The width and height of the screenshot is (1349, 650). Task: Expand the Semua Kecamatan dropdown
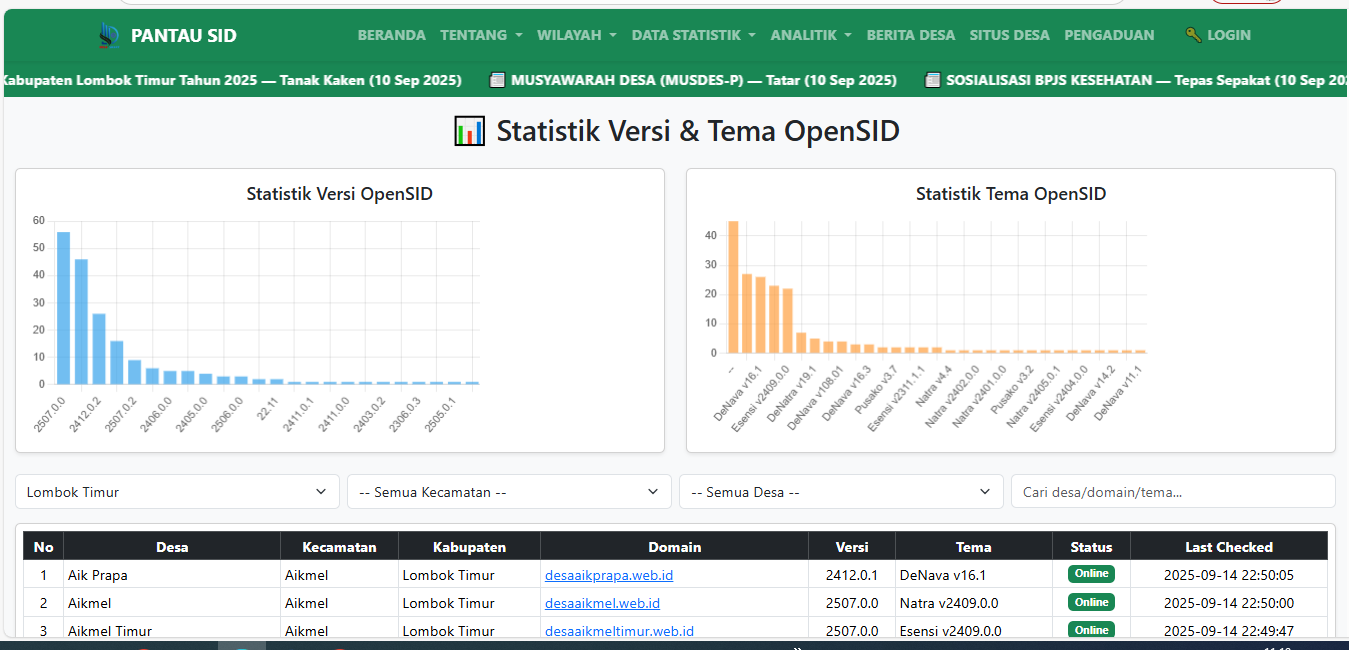pos(509,492)
